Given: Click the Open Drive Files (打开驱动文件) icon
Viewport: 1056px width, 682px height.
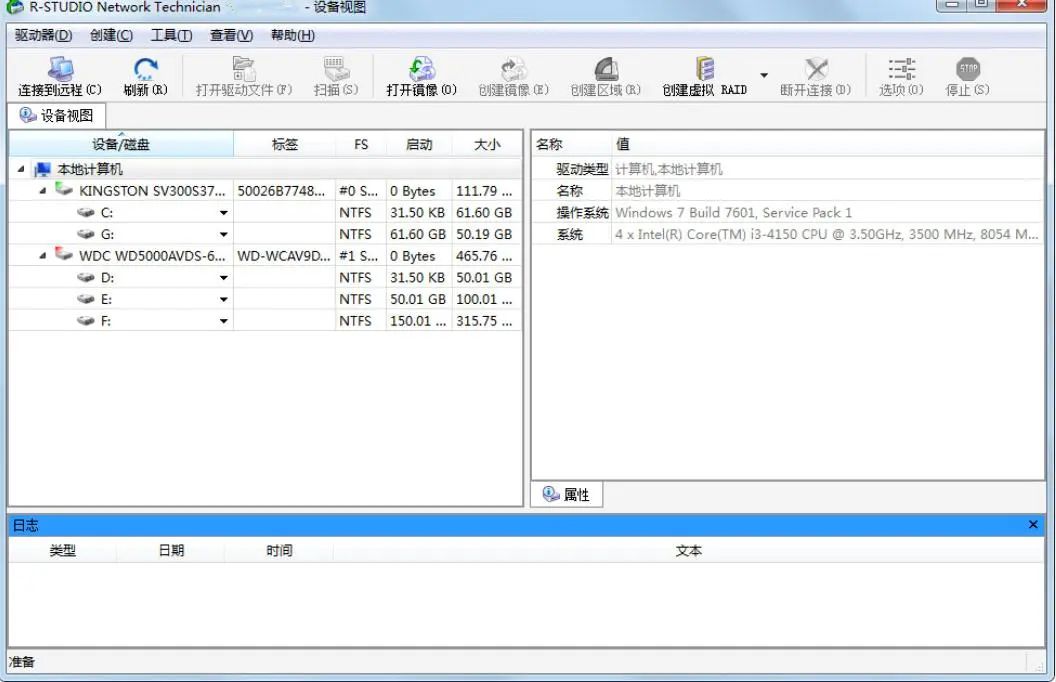Looking at the screenshot, I should [x=243, y=69].
